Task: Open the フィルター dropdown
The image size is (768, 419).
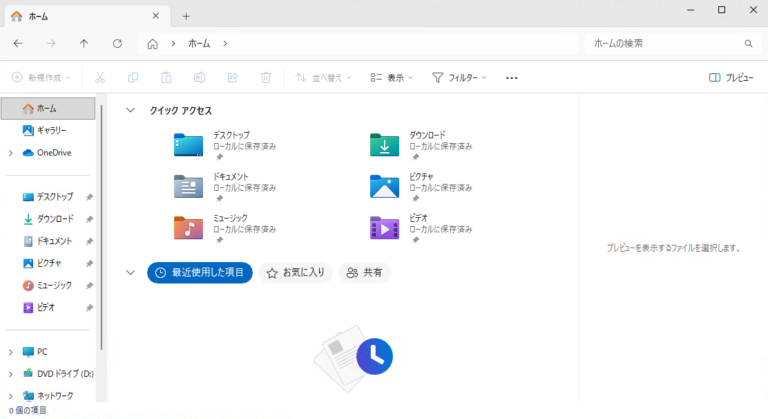Action: click(x=459, y=77)
